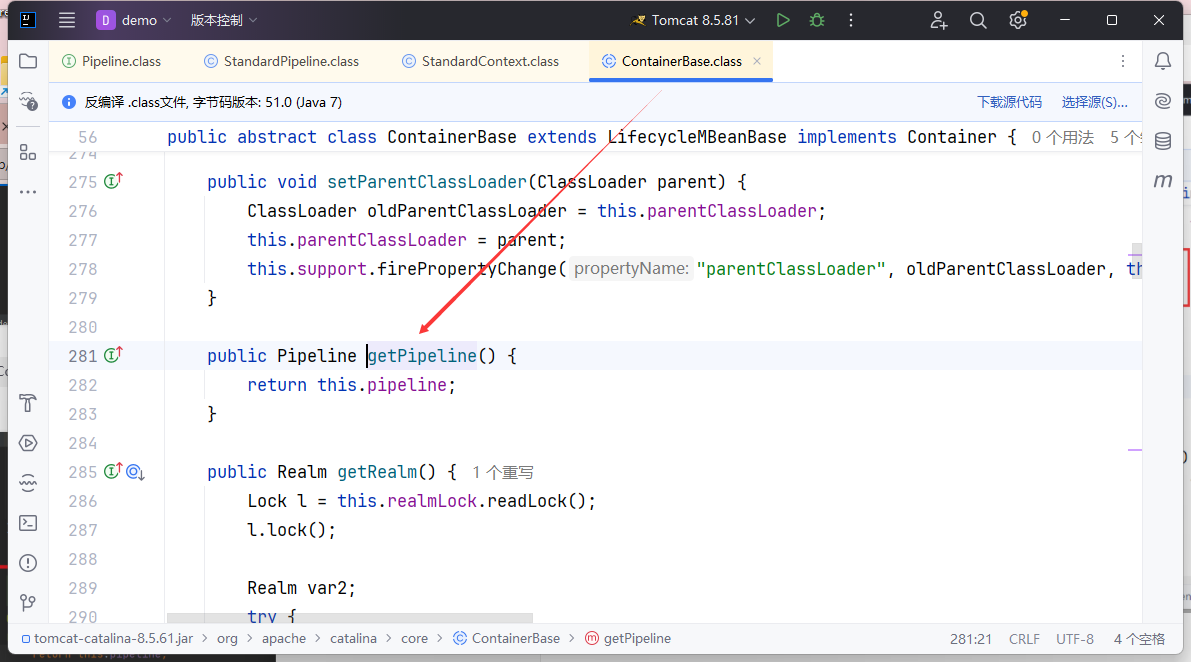Open the Build hammer tool window
Viewport: 1191px width, 662px height.
28,403
